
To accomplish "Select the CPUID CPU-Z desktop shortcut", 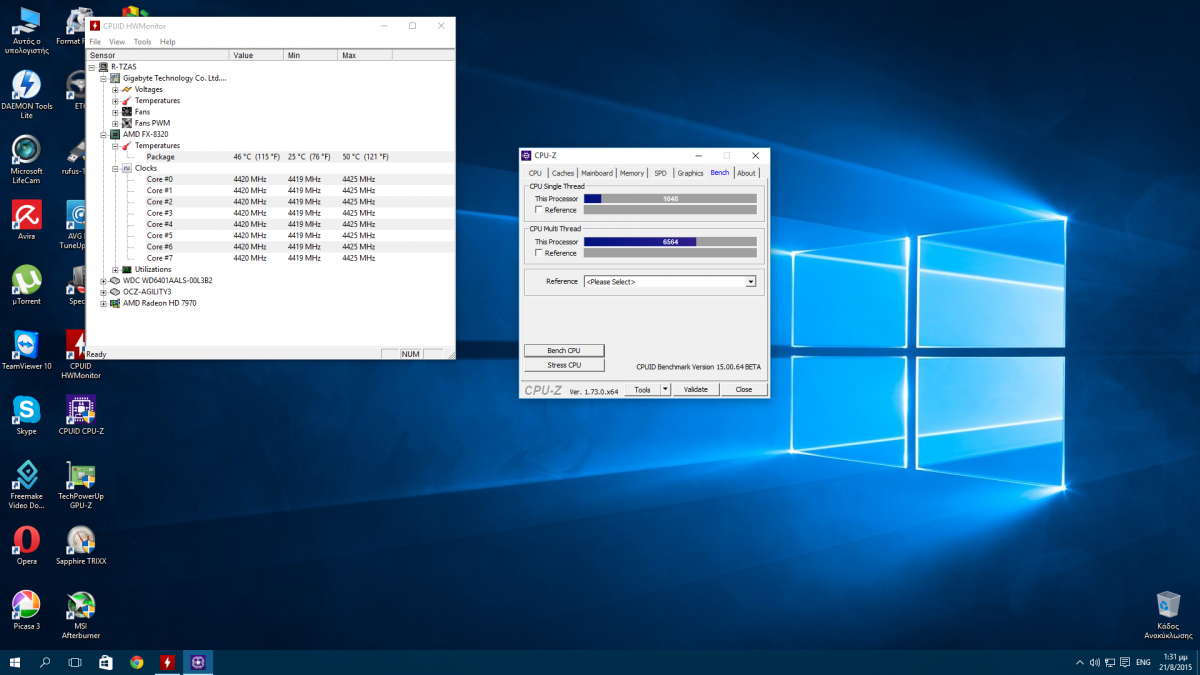I will tap(80, 416).
